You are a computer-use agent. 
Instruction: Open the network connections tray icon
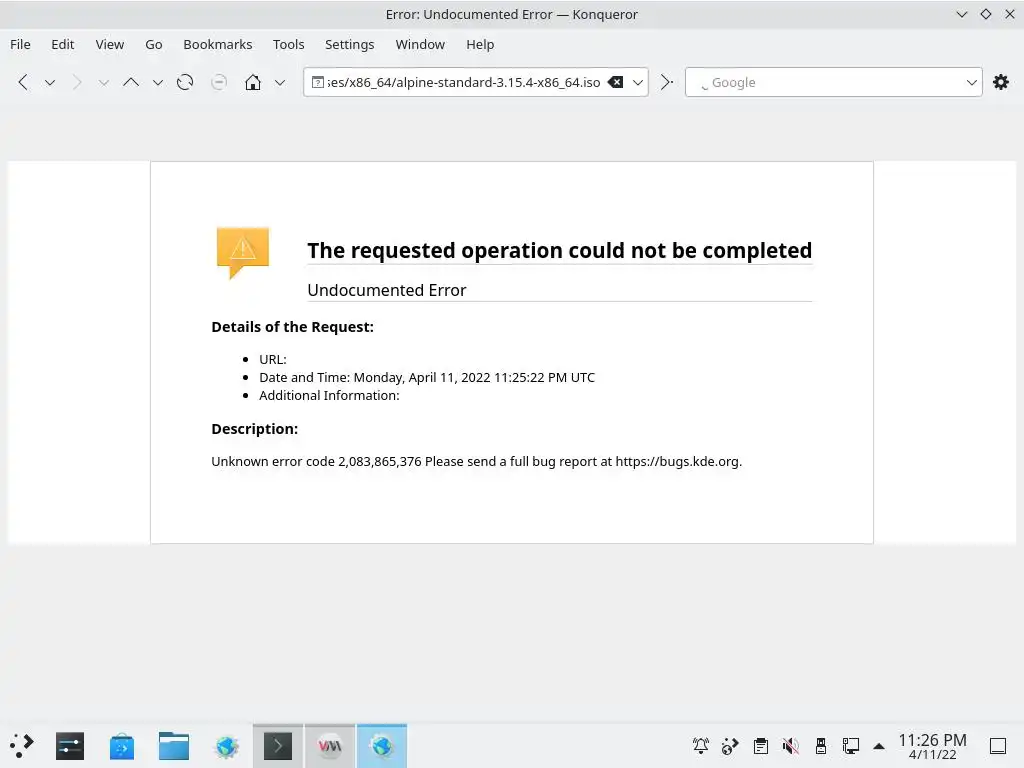pyautogui.click(x=850, y=745)
